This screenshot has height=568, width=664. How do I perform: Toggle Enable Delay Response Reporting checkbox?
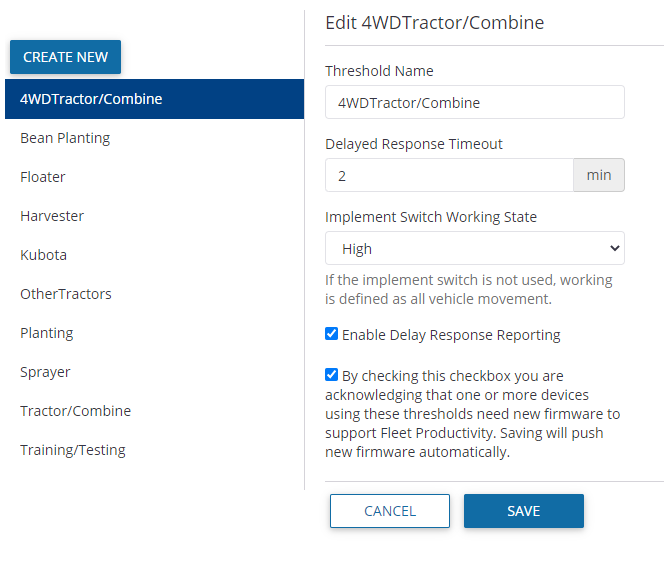tap(332, 334)
